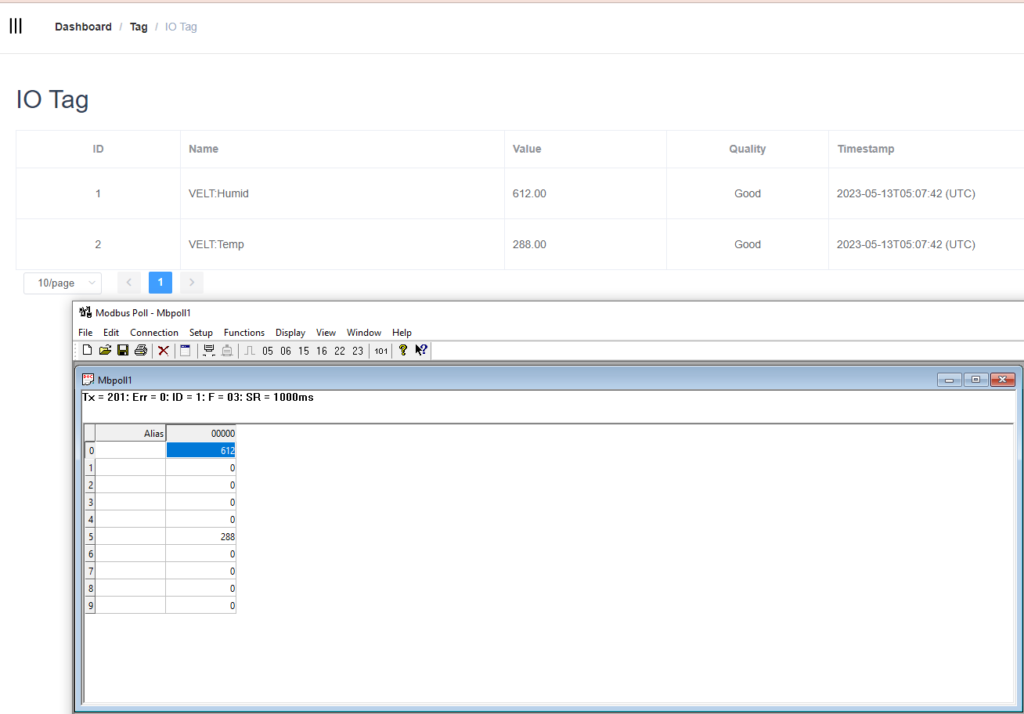
Task: Open the Setup menu
Action: coord(201,333)
